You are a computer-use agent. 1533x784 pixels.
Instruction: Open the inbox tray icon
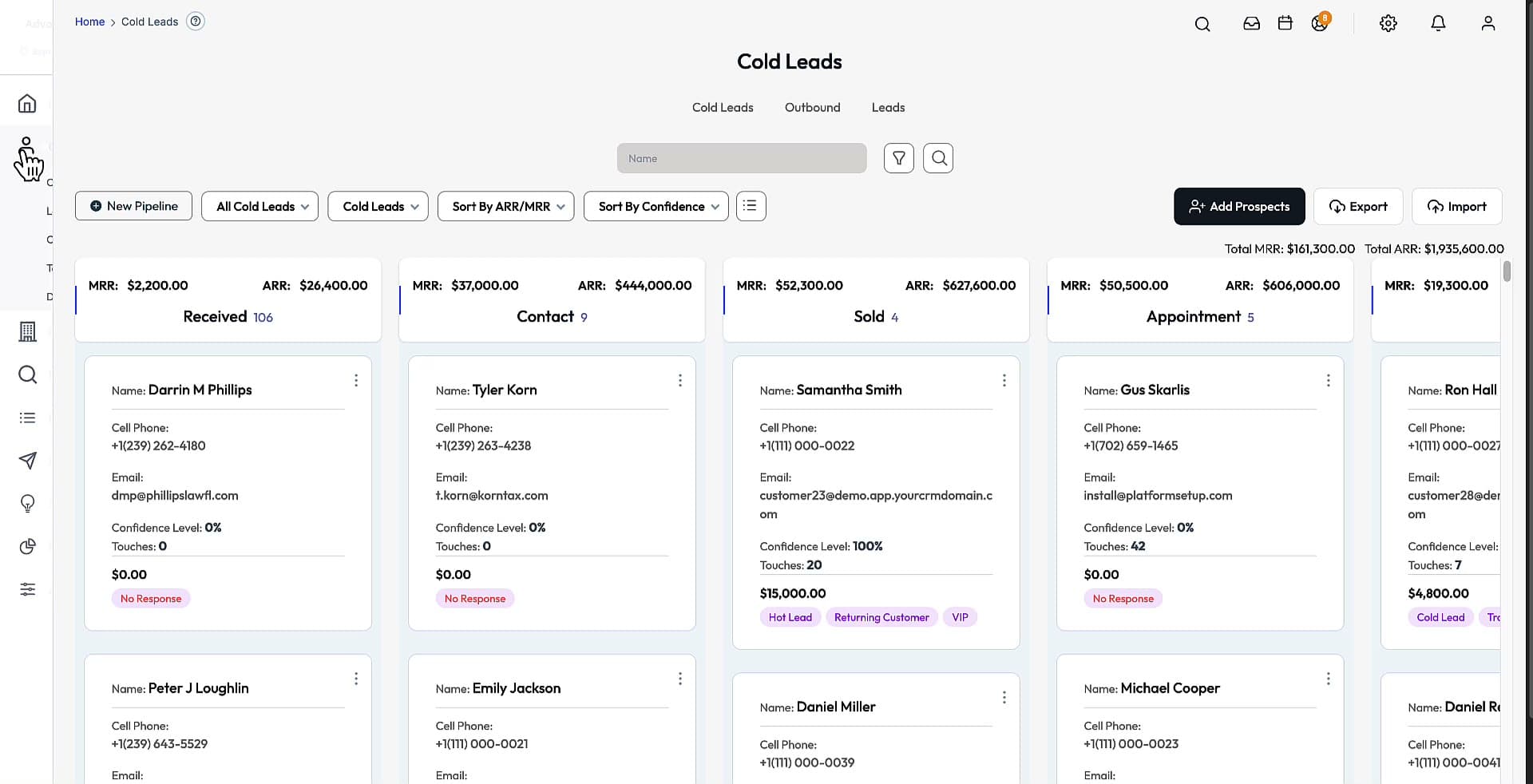(x=1251, y=24)
